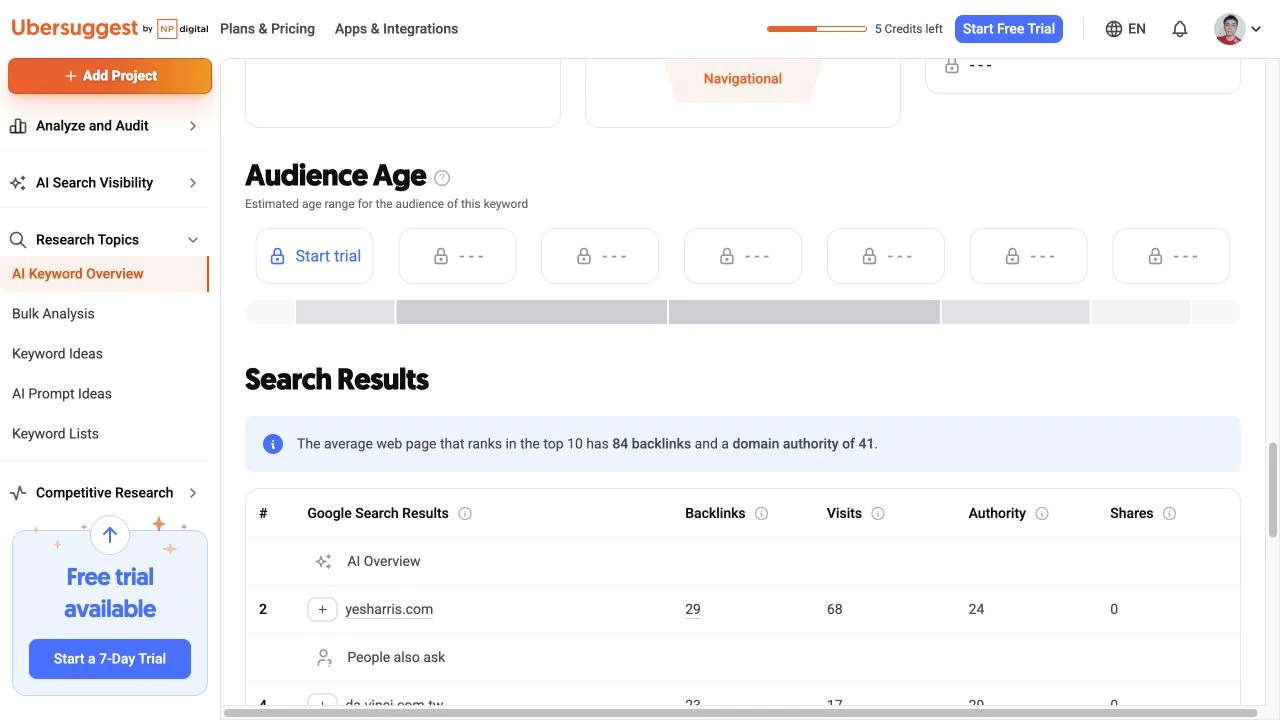The image size is (1280, 720).
Task: Collapse Research Topics section
Action: click(x=193, y=240)
